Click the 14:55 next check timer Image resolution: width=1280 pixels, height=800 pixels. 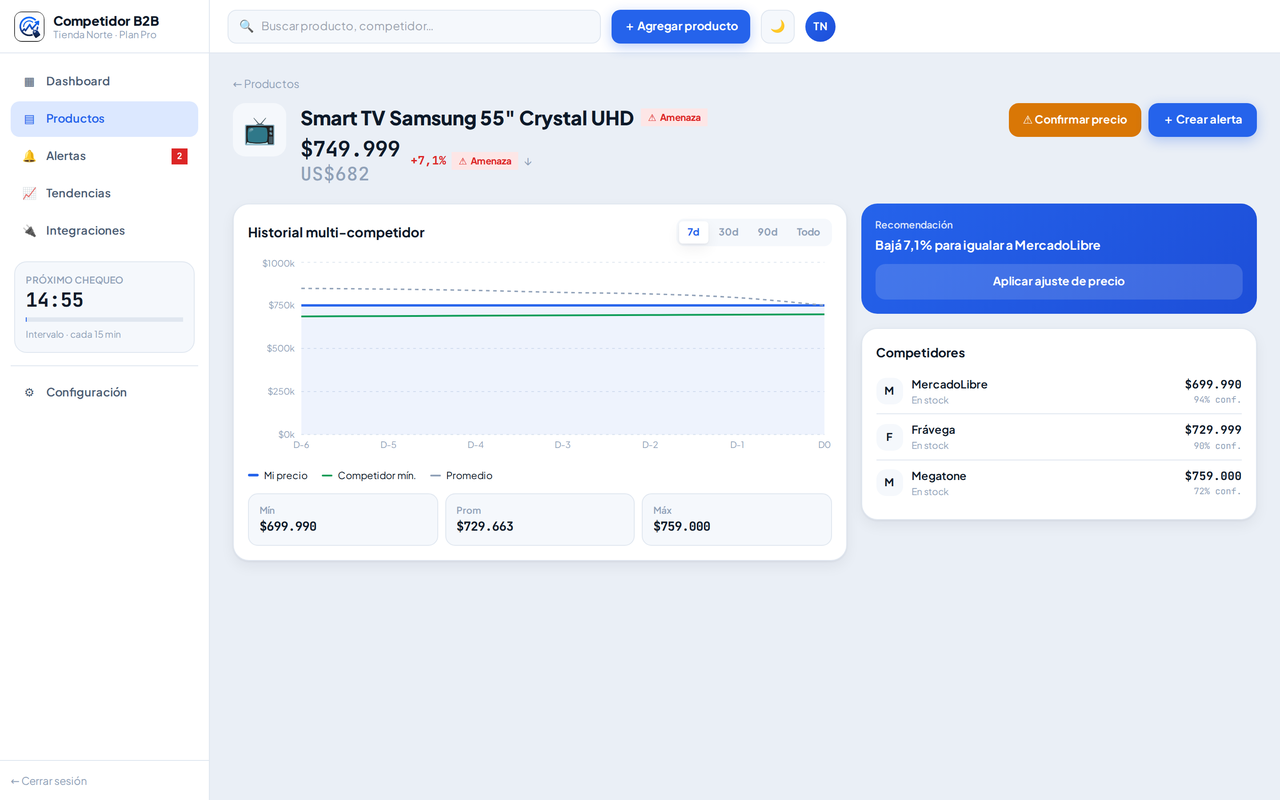pyautogui.click(x=55, y=300)
